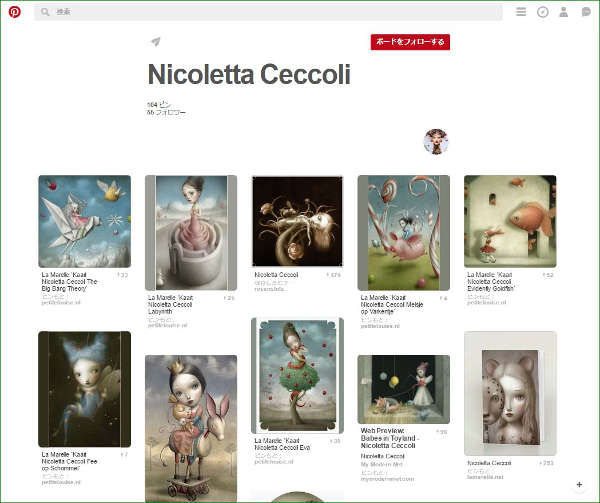This screenshot has width=600, height=503.
Task: Open the blue-haired fairy pin image
Action: point(85,389)
